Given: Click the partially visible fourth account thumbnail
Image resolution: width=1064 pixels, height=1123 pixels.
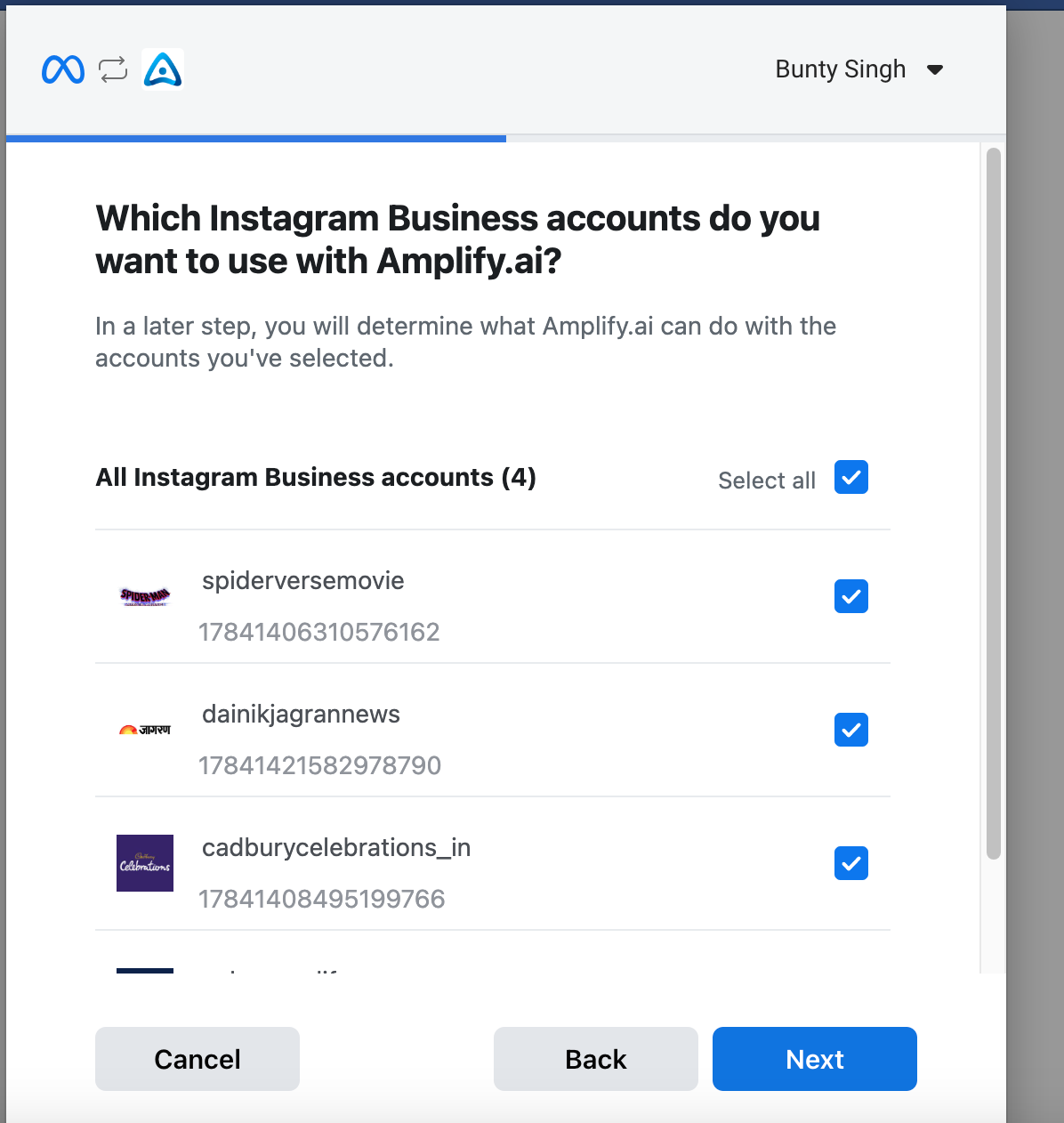Looking at the screenshot, I should point(145,970).
